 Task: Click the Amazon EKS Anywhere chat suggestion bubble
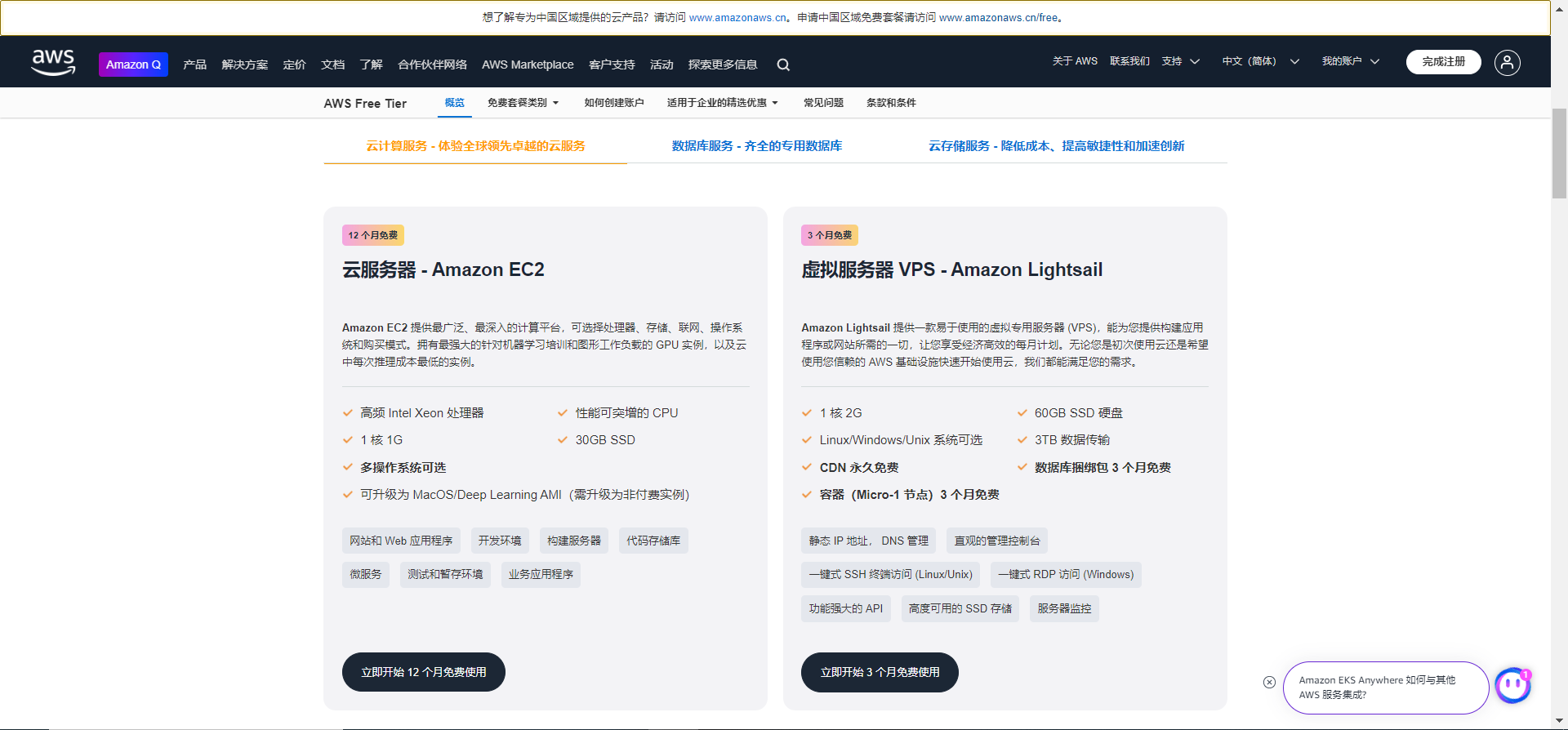[x=1386, y=688]
